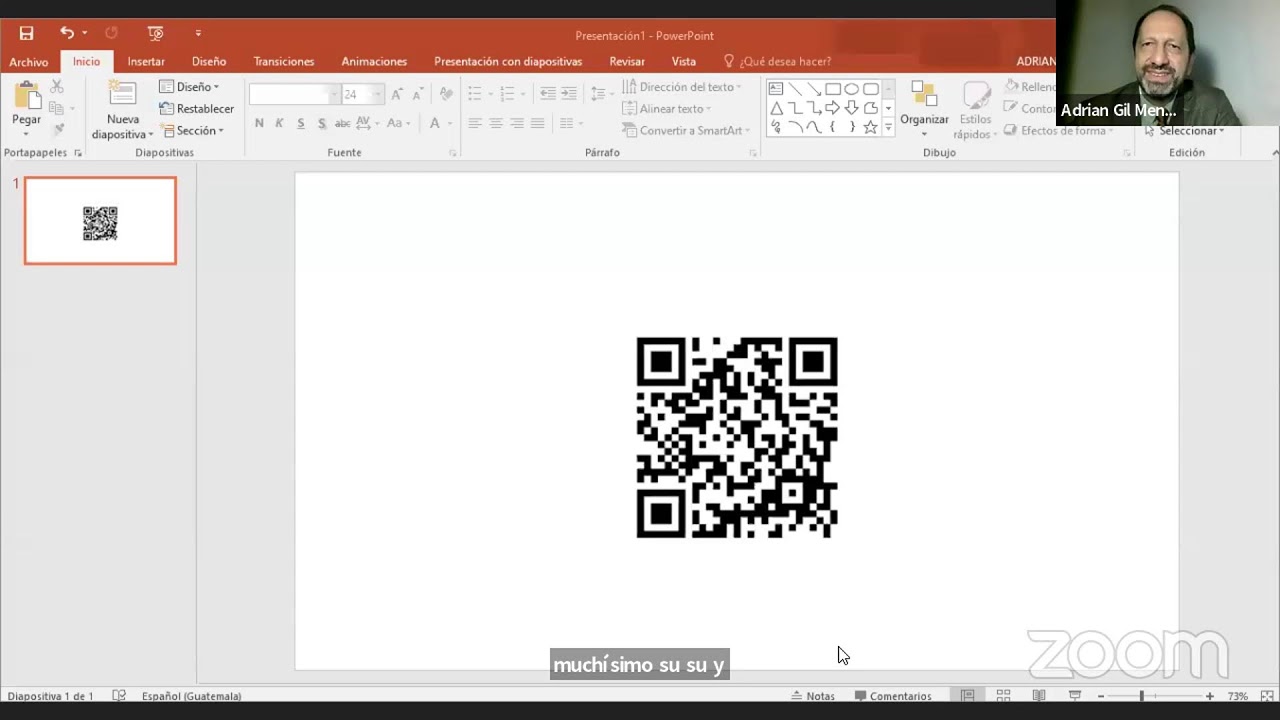
Task: Open Customize Quick Access Toolbar dropdown
Action: (198, 34)
